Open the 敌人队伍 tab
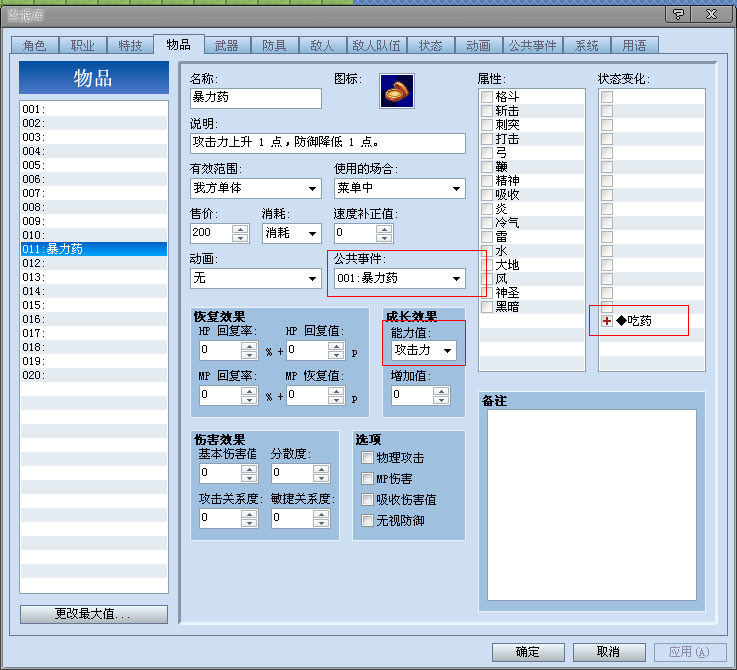The height and width of the screenshot is (670, 737). (x=376, y=46)
